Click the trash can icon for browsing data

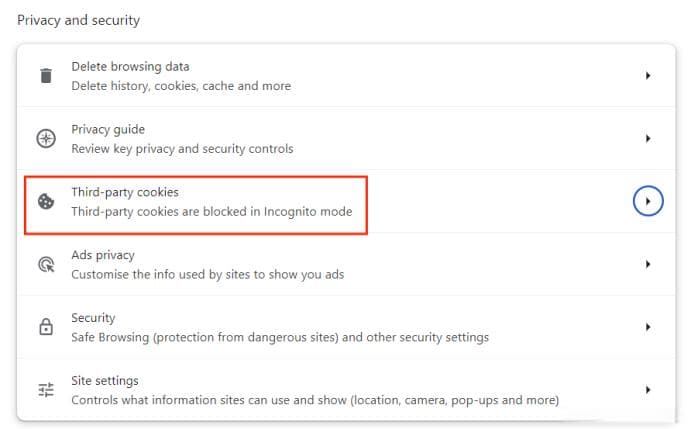pos(46,75)
